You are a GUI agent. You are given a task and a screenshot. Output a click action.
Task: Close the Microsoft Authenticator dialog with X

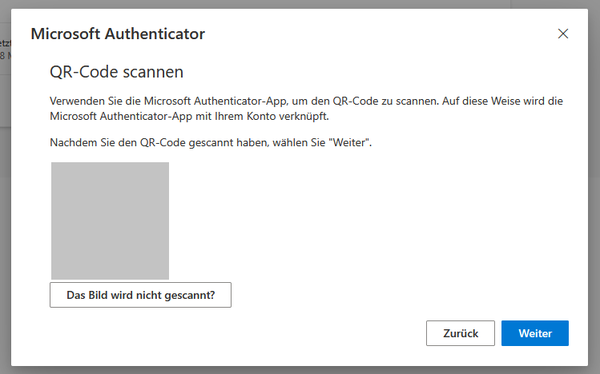[x=563, y=34]
